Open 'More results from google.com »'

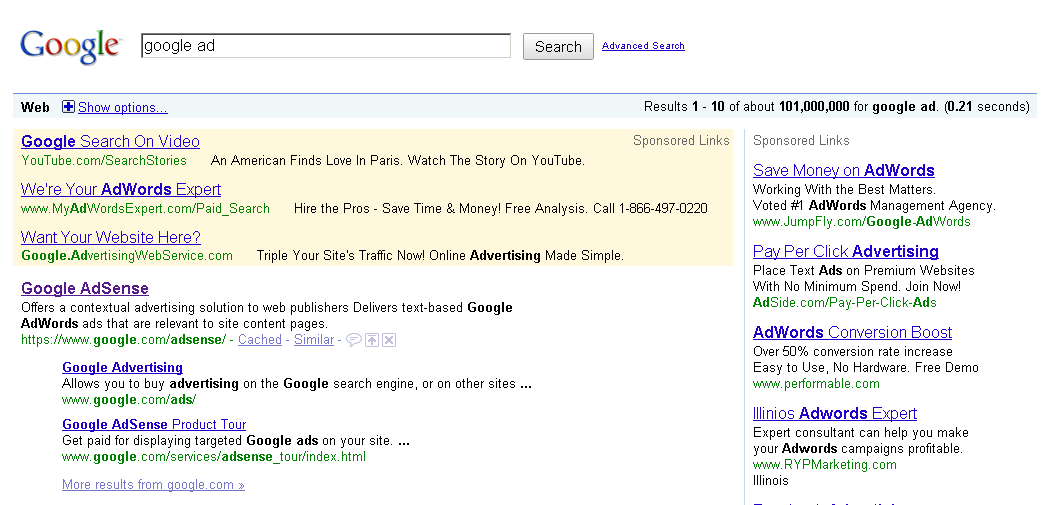[154, 485]
